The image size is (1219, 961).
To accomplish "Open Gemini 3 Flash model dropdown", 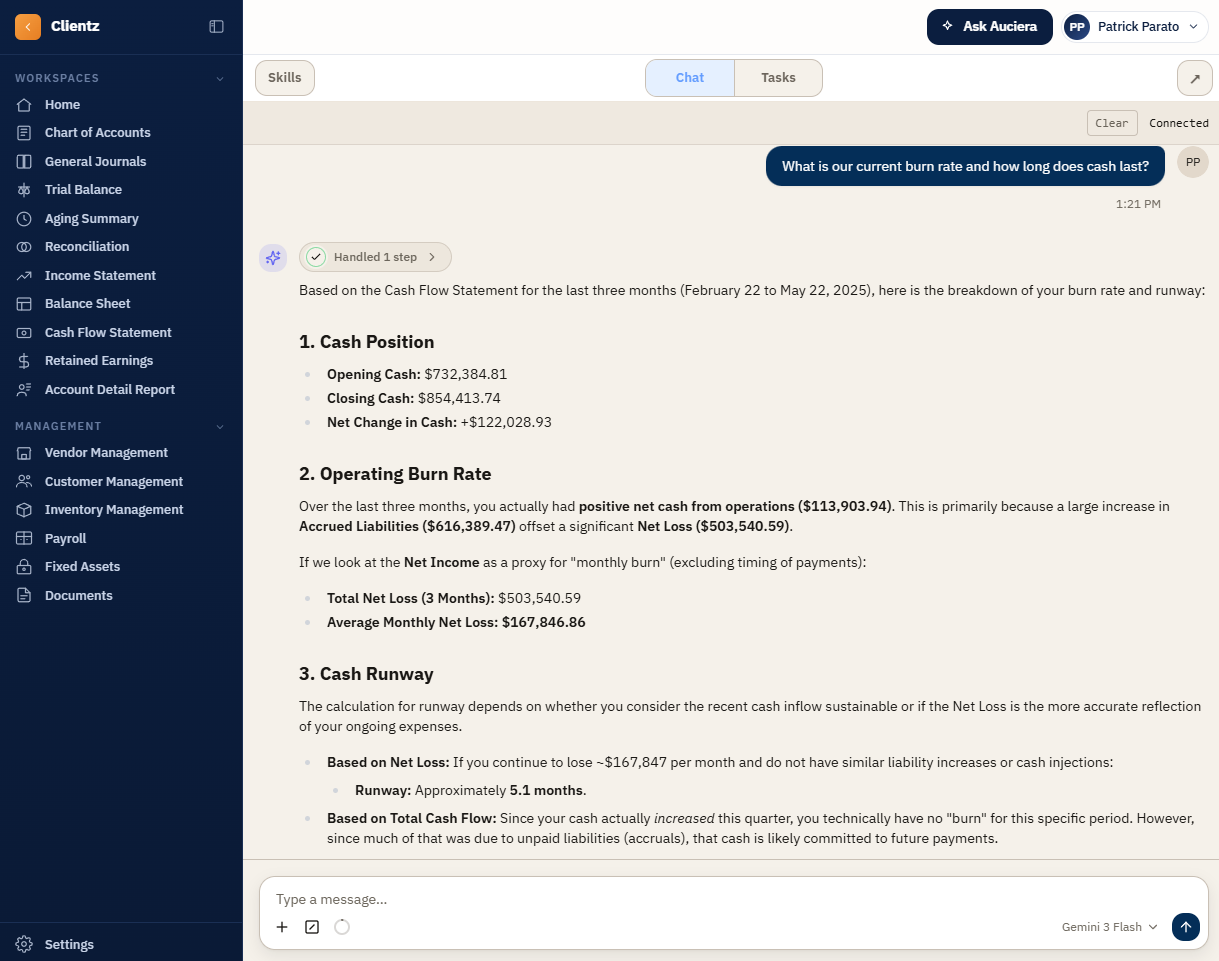I will [1110, 927].
